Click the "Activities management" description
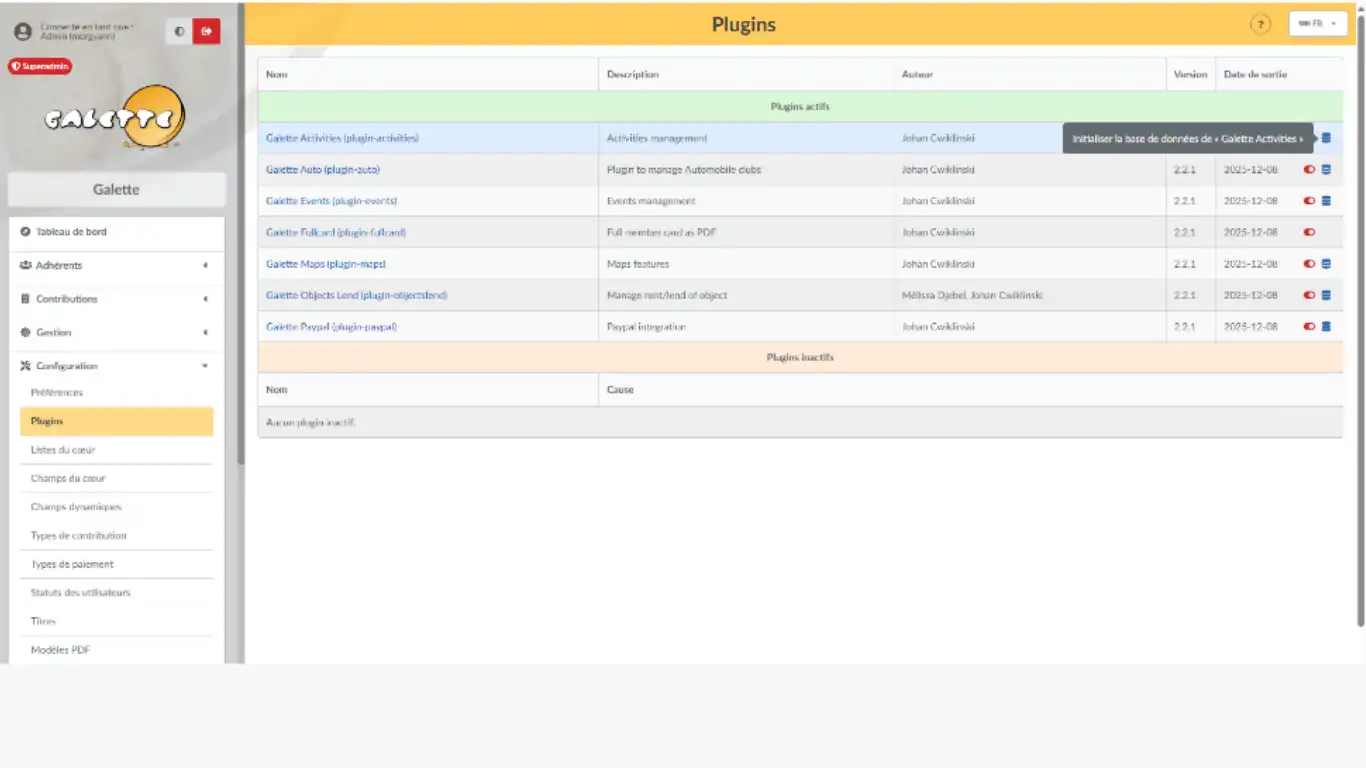 click(x=657, y=138)
